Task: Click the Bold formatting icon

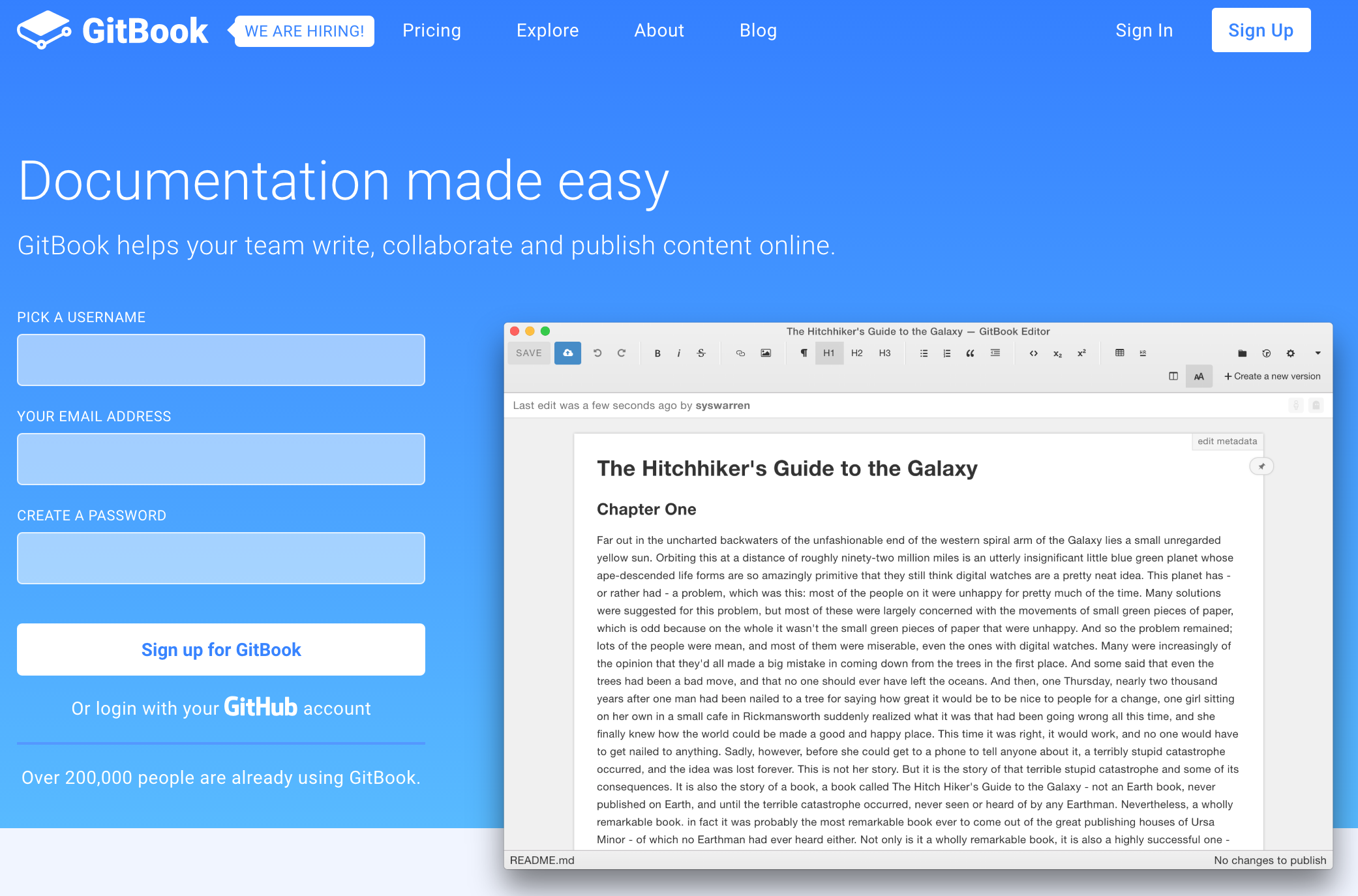Action: pos(656,354)
